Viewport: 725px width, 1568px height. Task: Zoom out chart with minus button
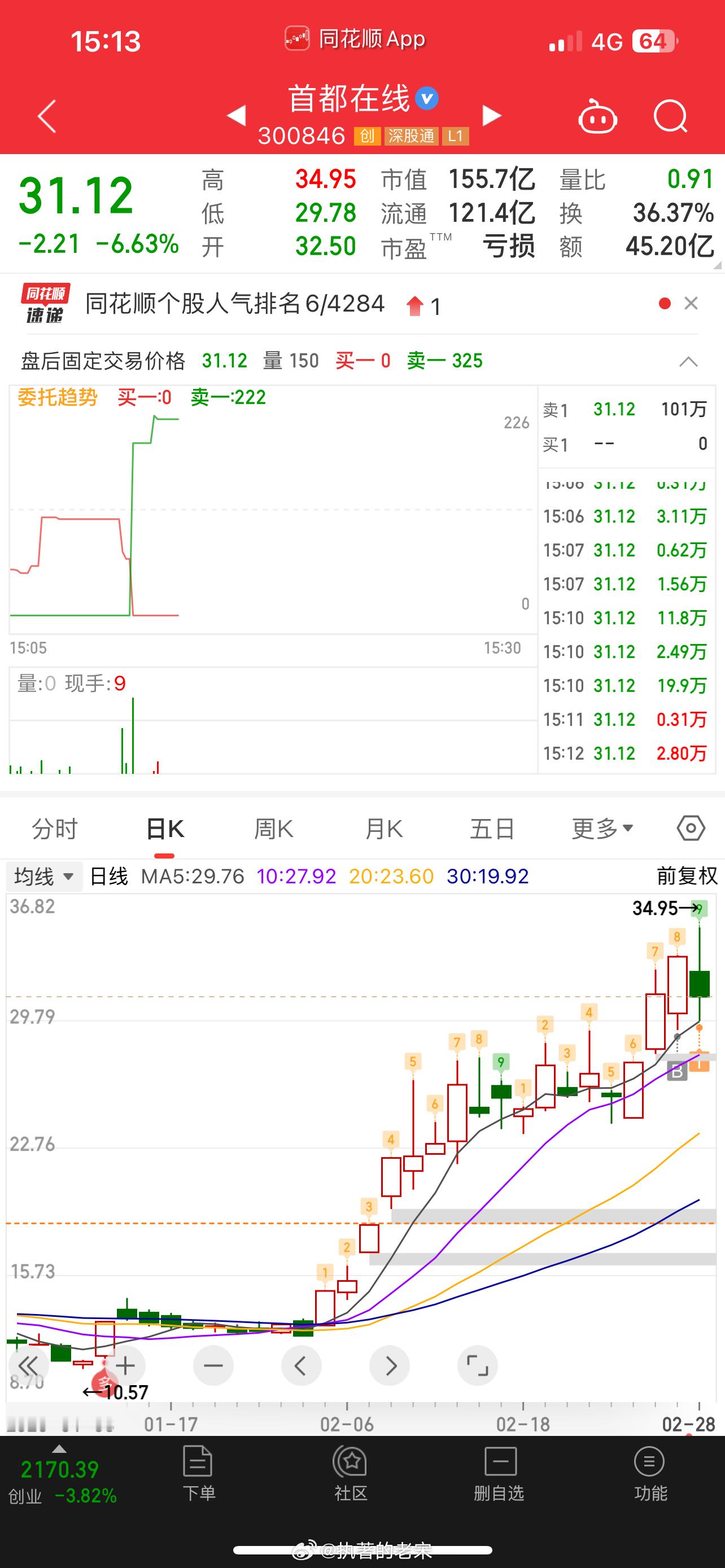(213, 1365)
